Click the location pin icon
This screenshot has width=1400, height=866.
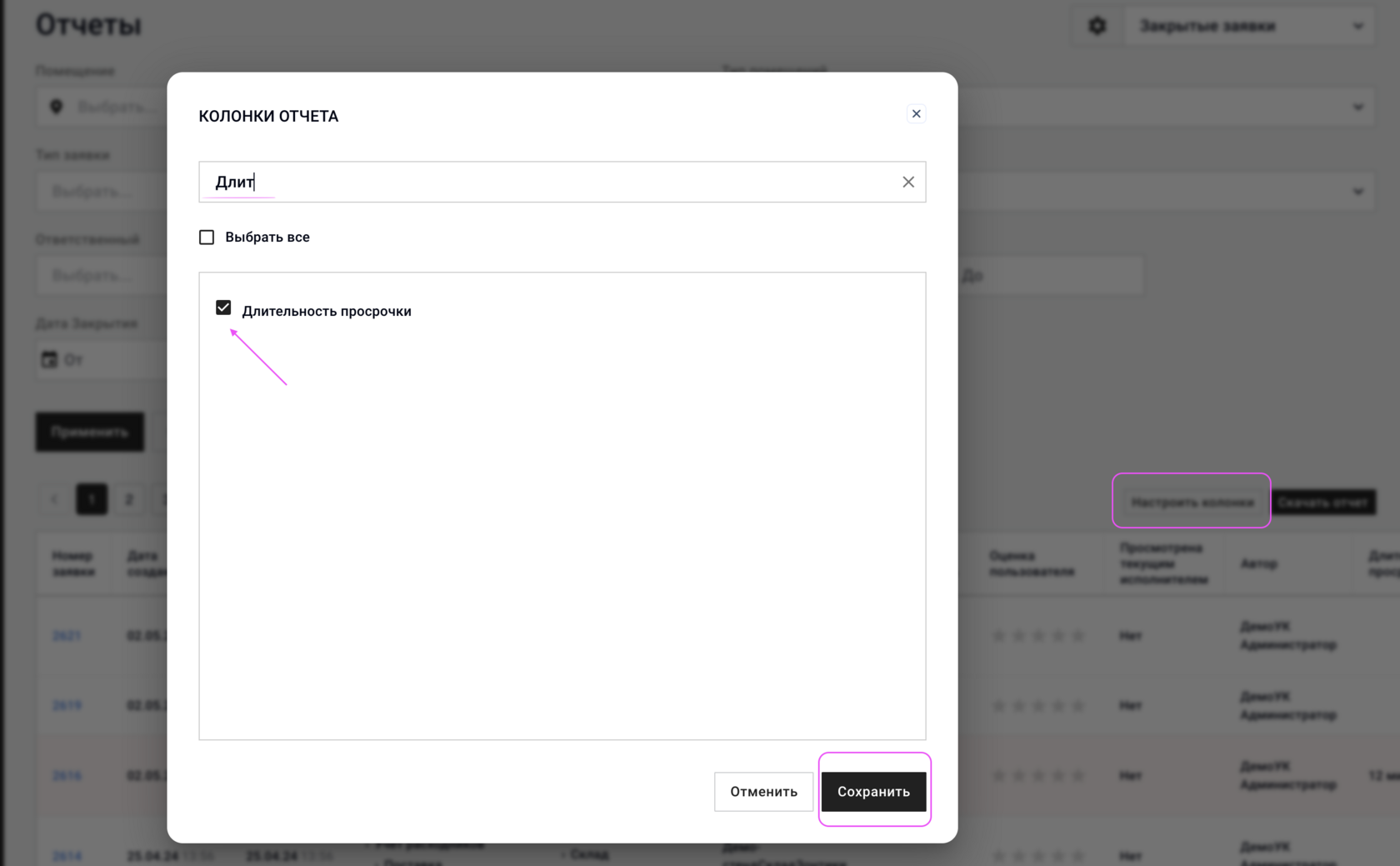click(57, 107)
